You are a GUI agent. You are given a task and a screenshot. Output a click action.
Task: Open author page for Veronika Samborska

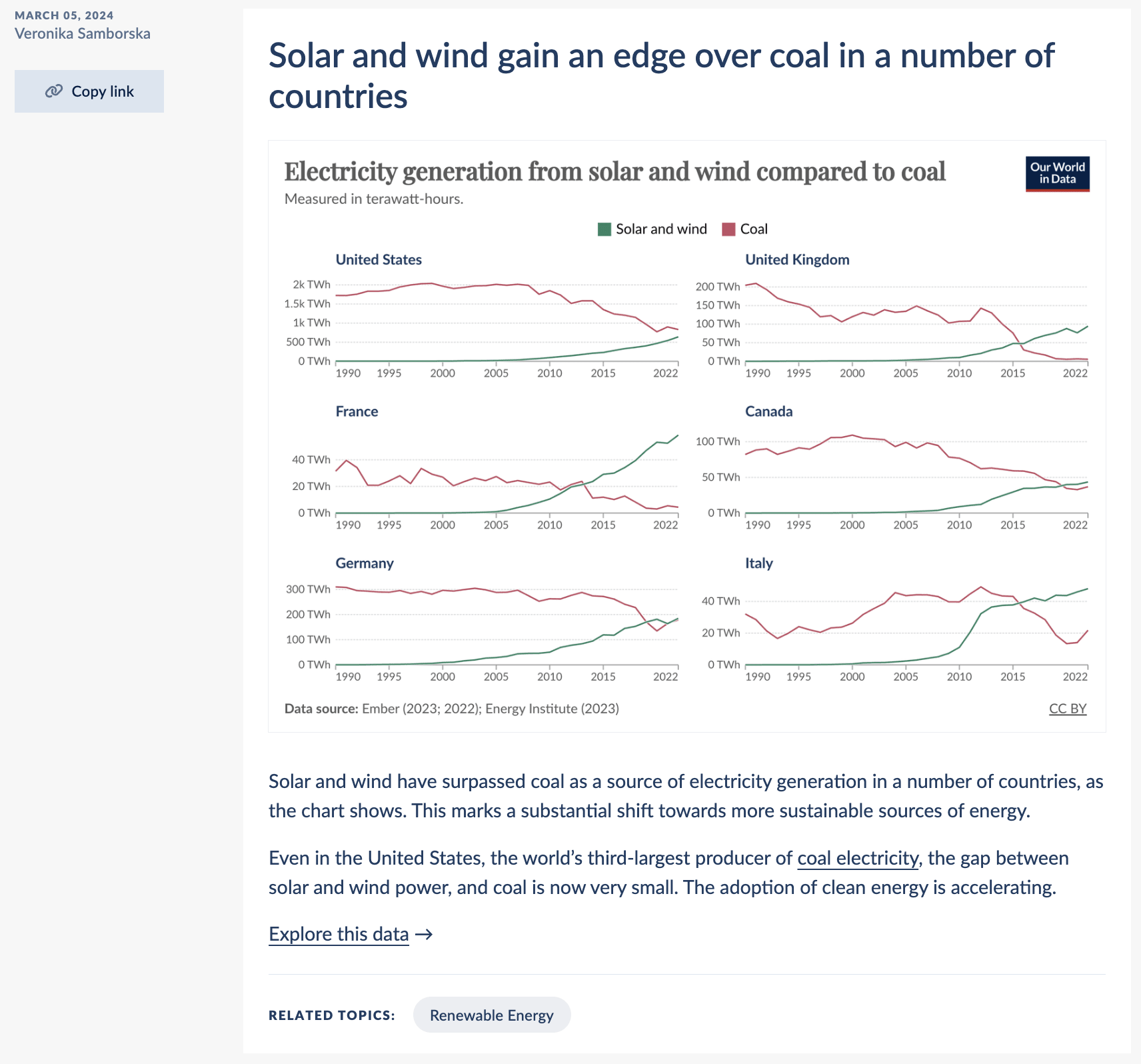pyautogui.click(x=83, y=33)
